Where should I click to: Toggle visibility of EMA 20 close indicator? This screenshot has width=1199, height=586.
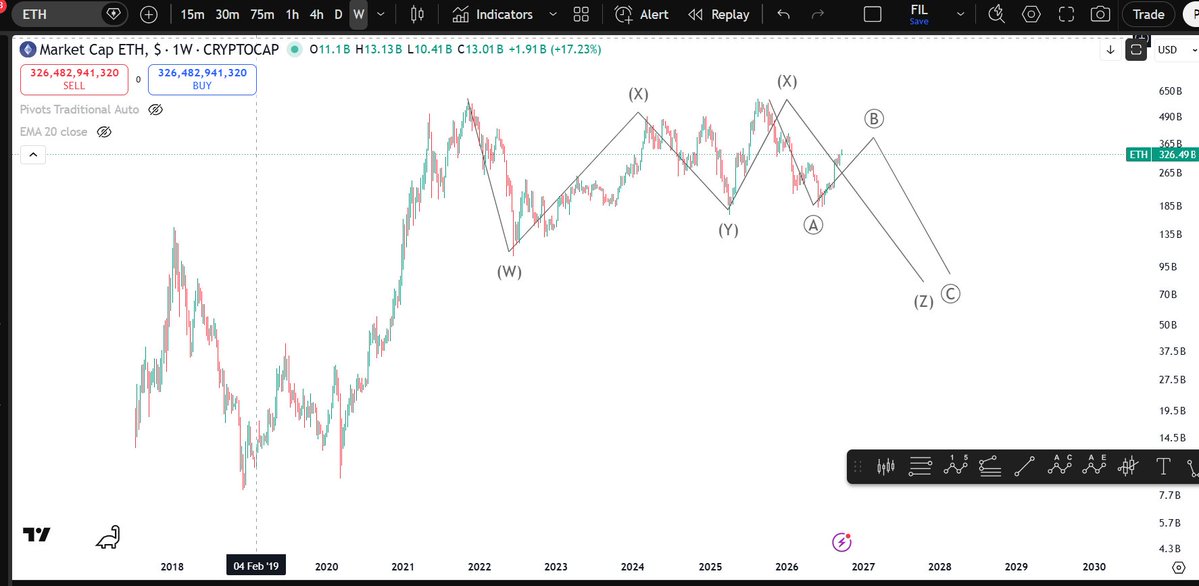tap(105, 132)
